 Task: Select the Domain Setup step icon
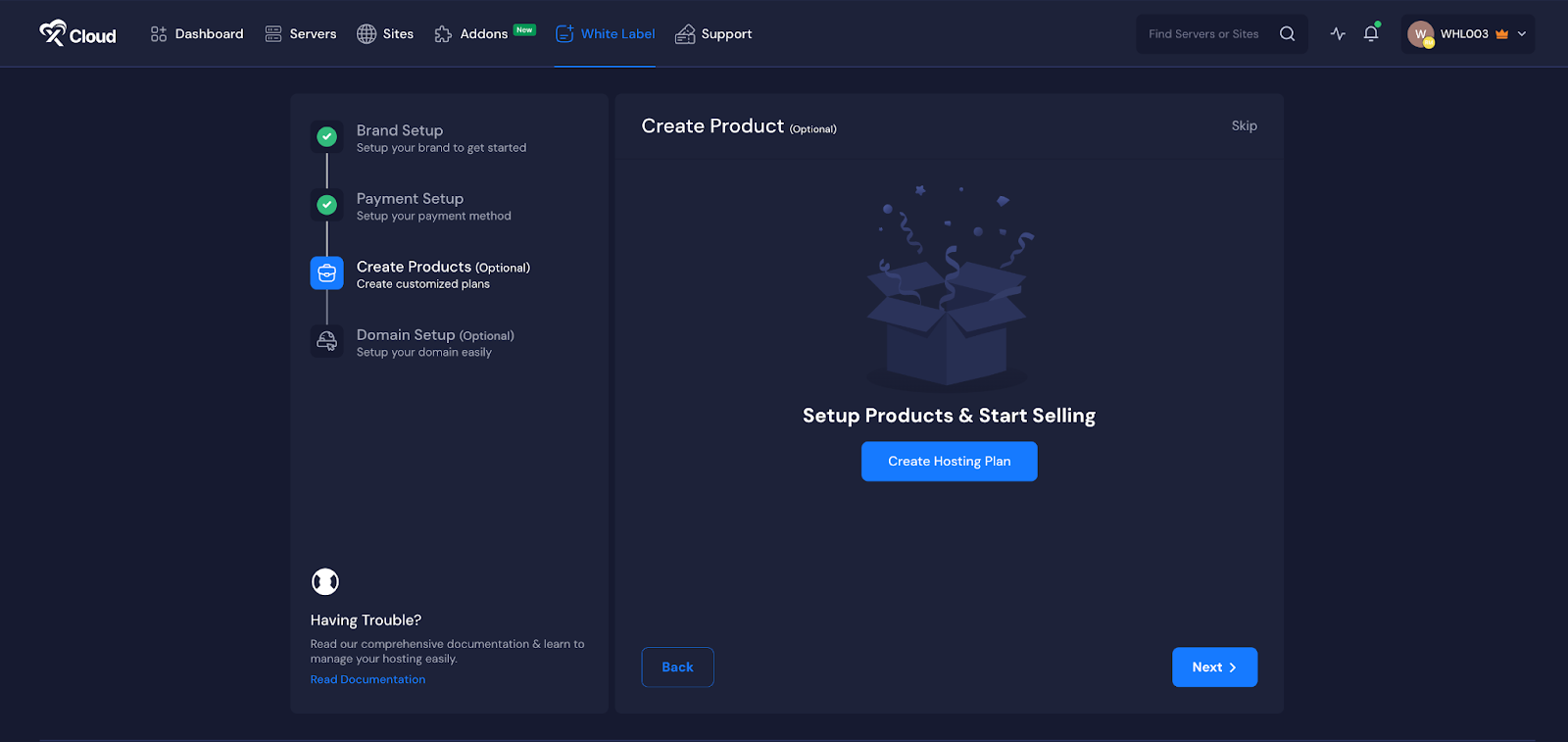(327, 341)
